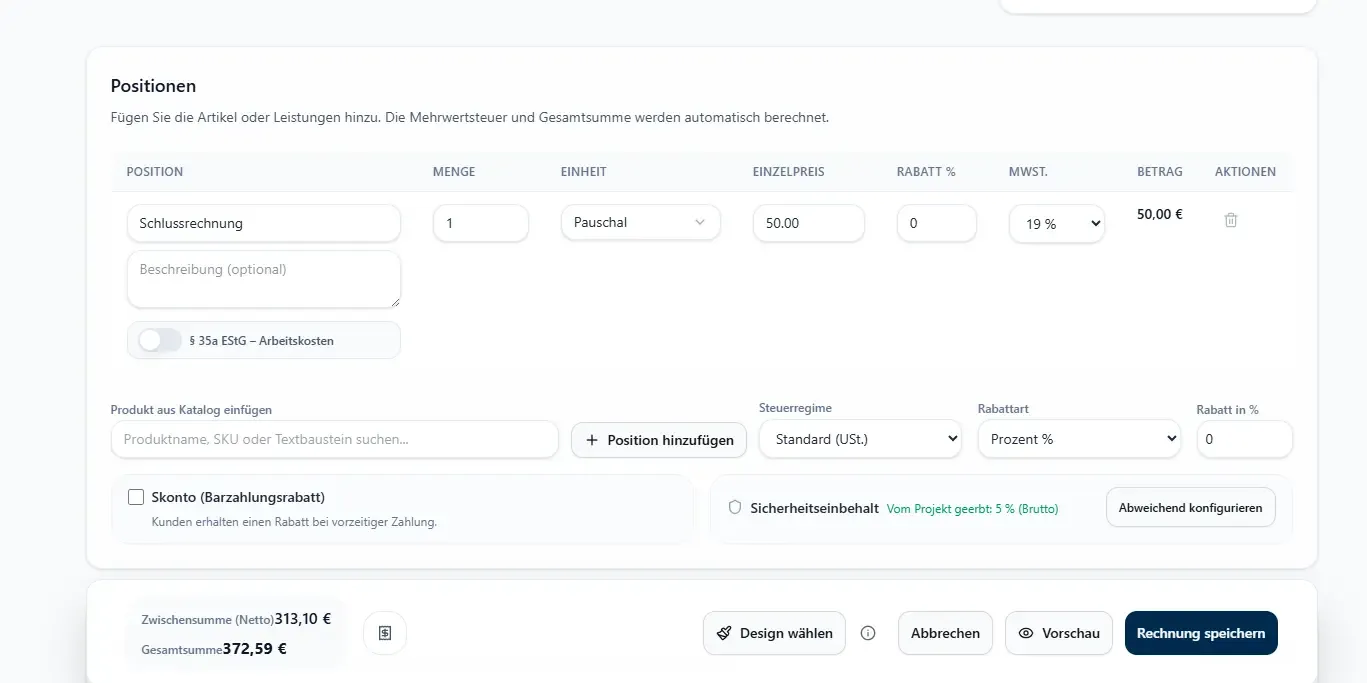Image resolution: width=1367 pixels, height=683 pixels.
Task: Click the Positionen heading
Action: coord(153,86)
